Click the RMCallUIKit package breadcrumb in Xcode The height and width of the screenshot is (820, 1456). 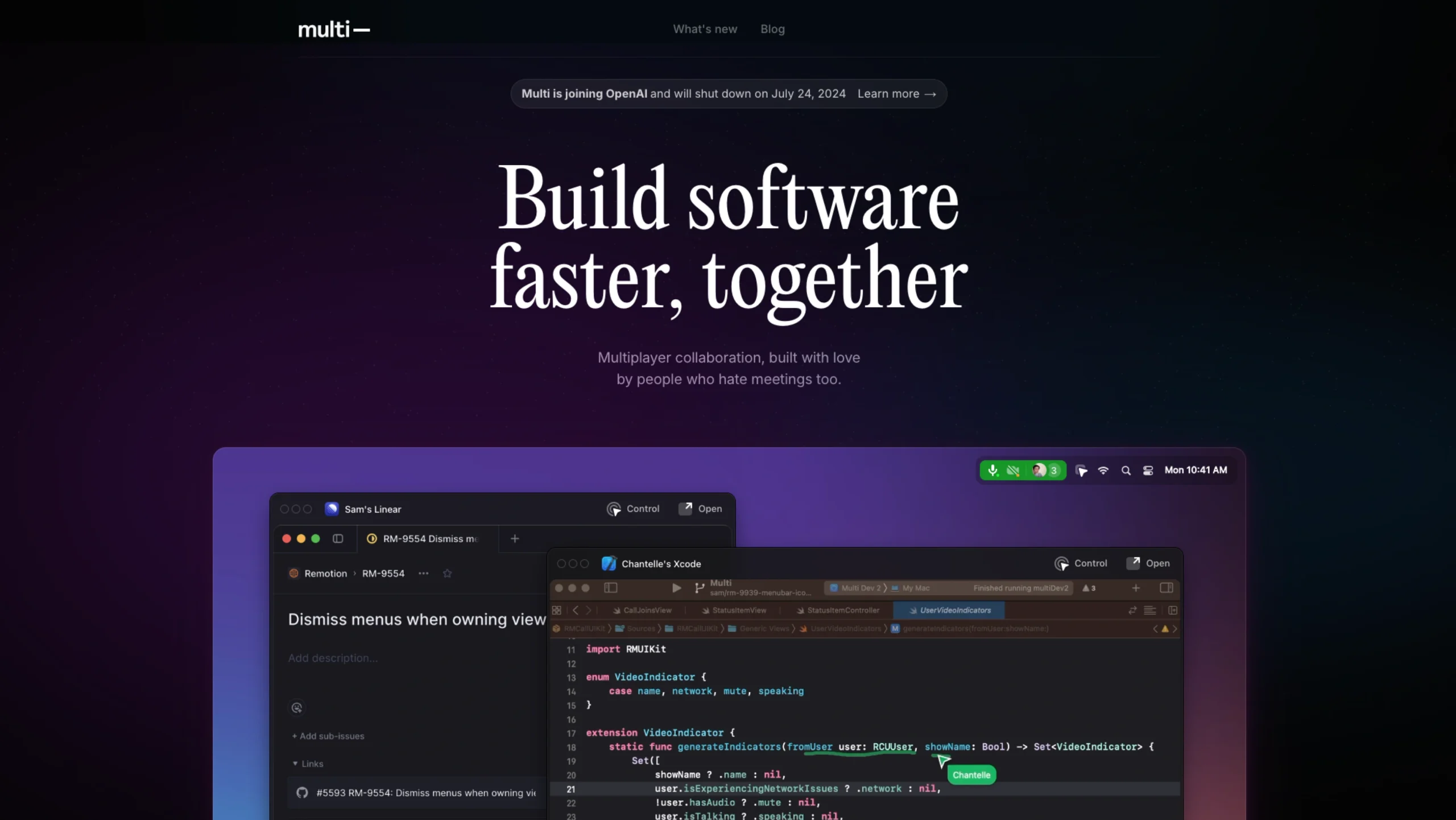pos(579,629)
